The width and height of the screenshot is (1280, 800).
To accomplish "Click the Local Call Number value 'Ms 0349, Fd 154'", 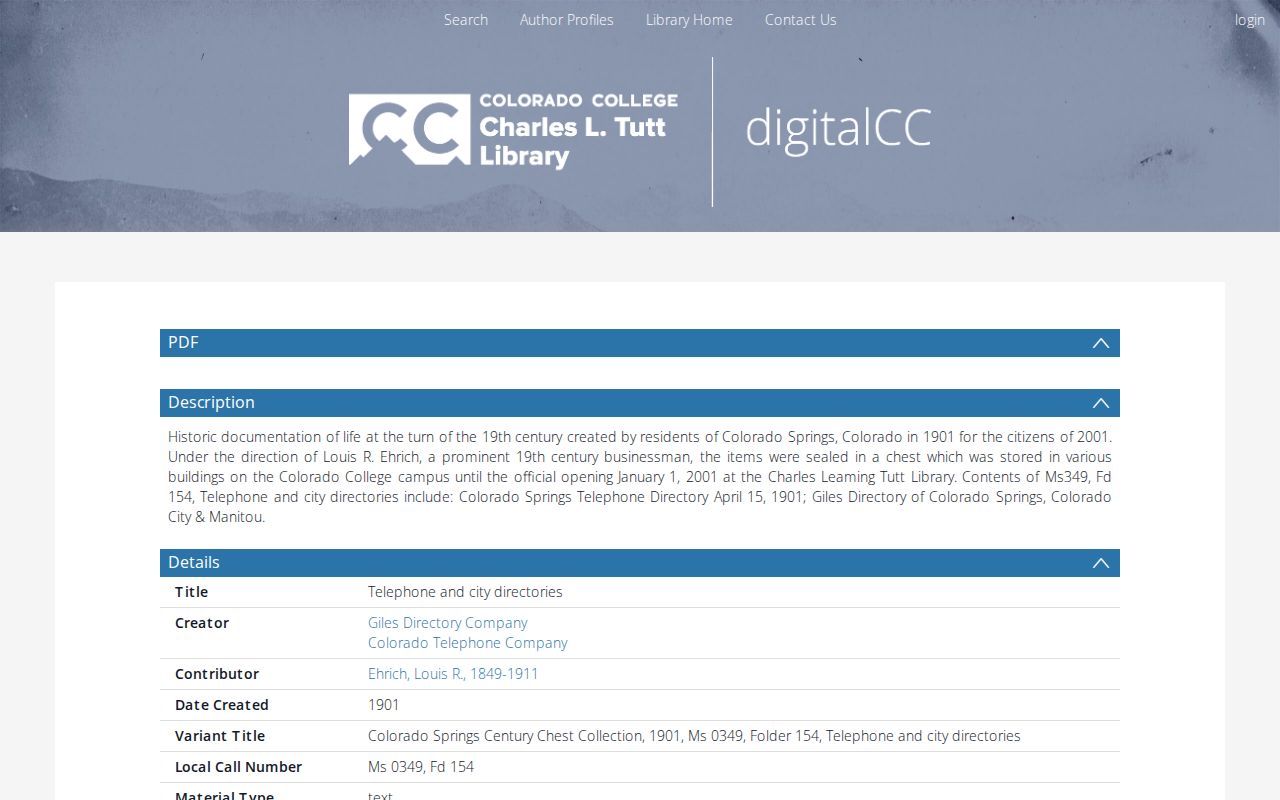I will pyautogui.click(x=421, y=767).
